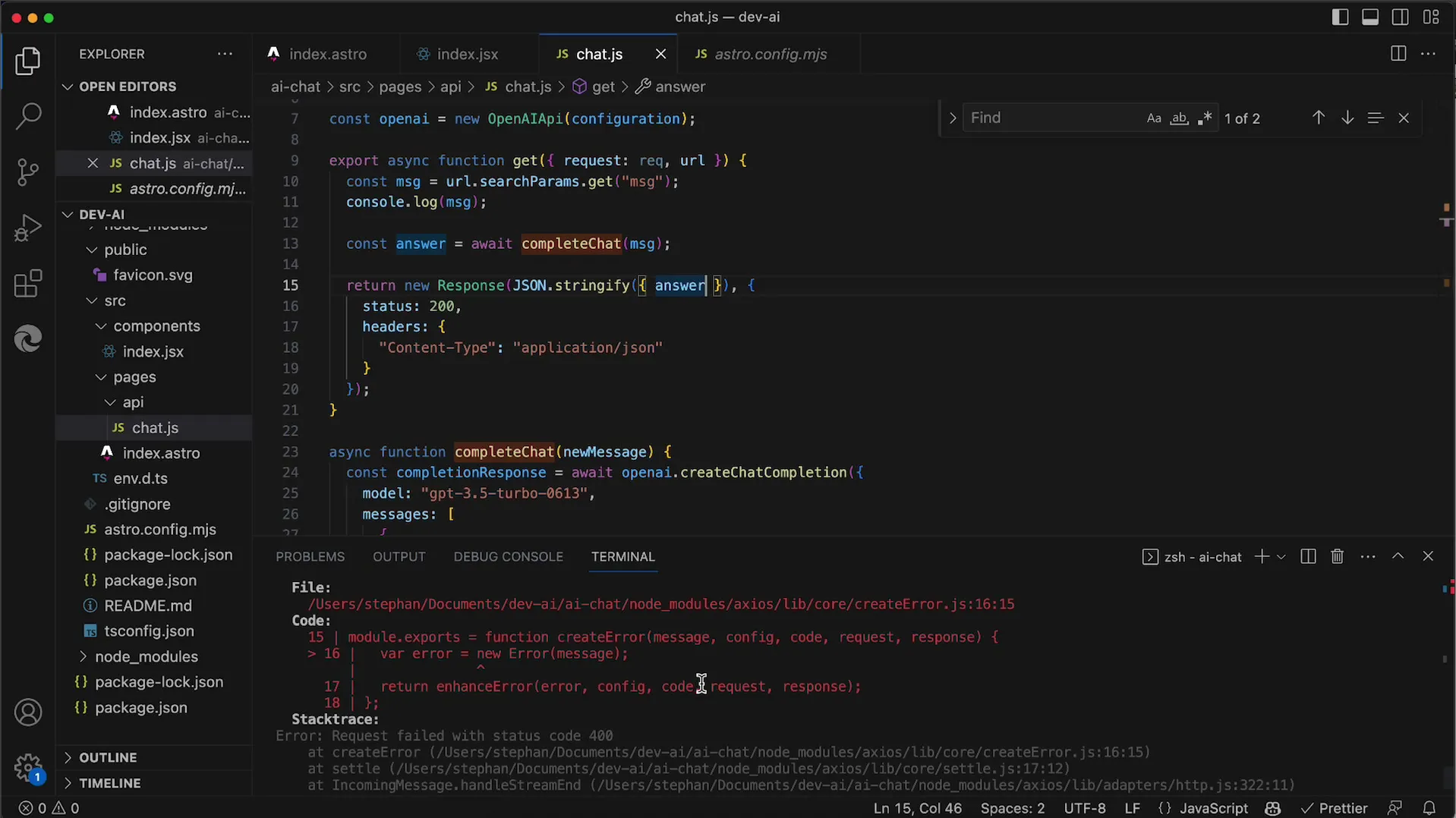Go to previous find match
1456x818 pixels.
(1319, 118)
